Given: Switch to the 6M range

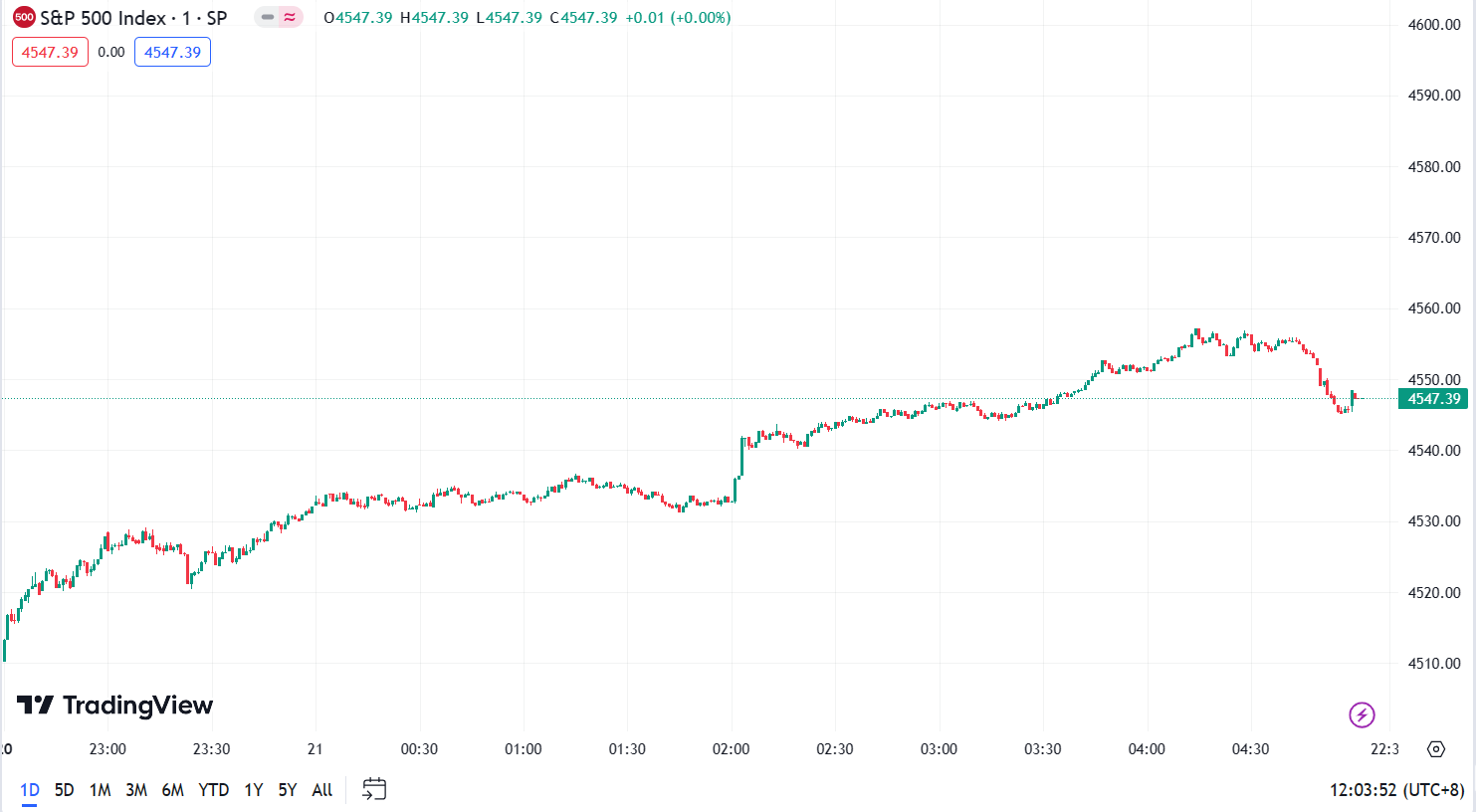Looking at the screenshot, I should 173,790.
